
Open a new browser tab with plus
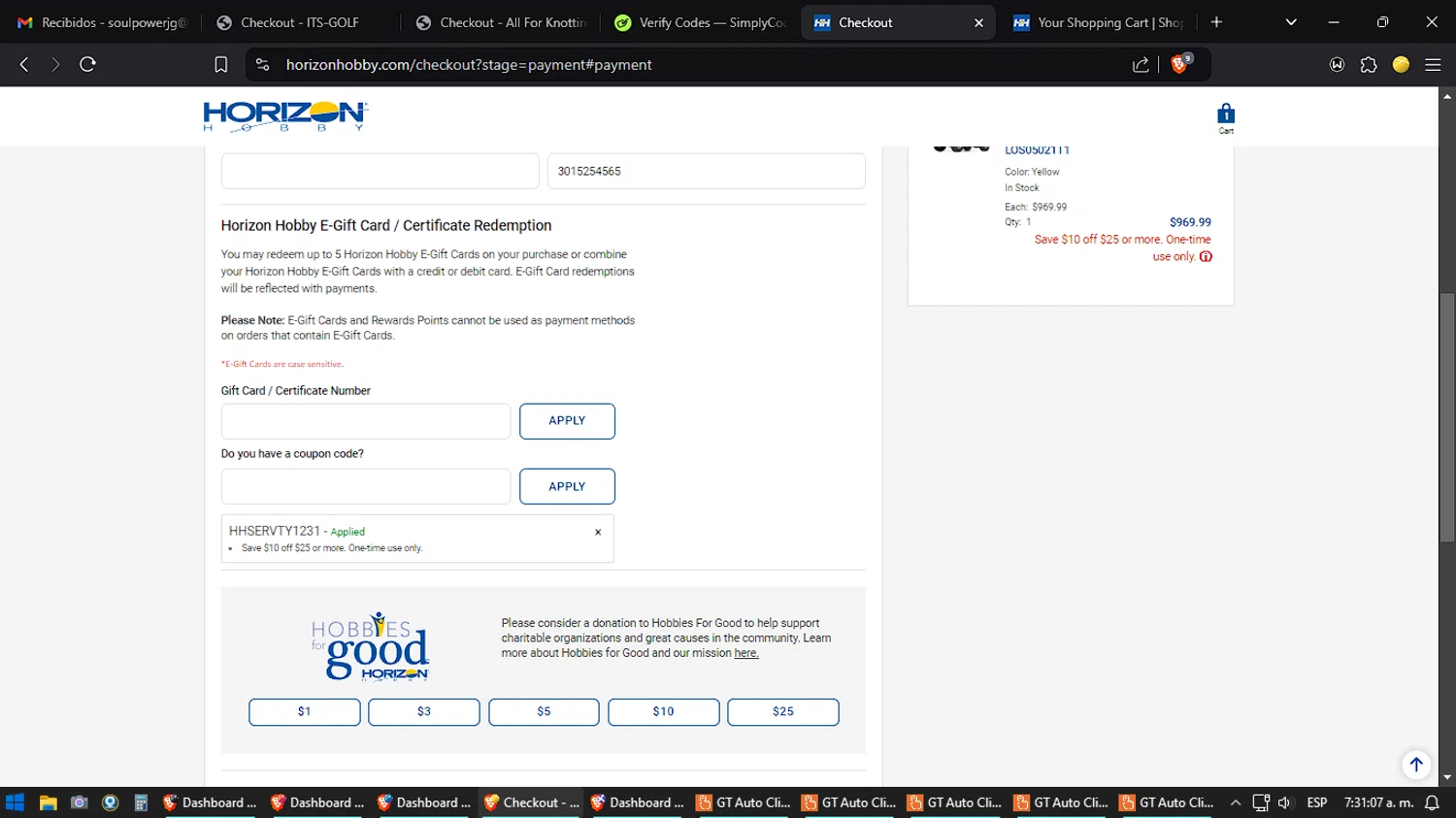tap(1216, 22)
